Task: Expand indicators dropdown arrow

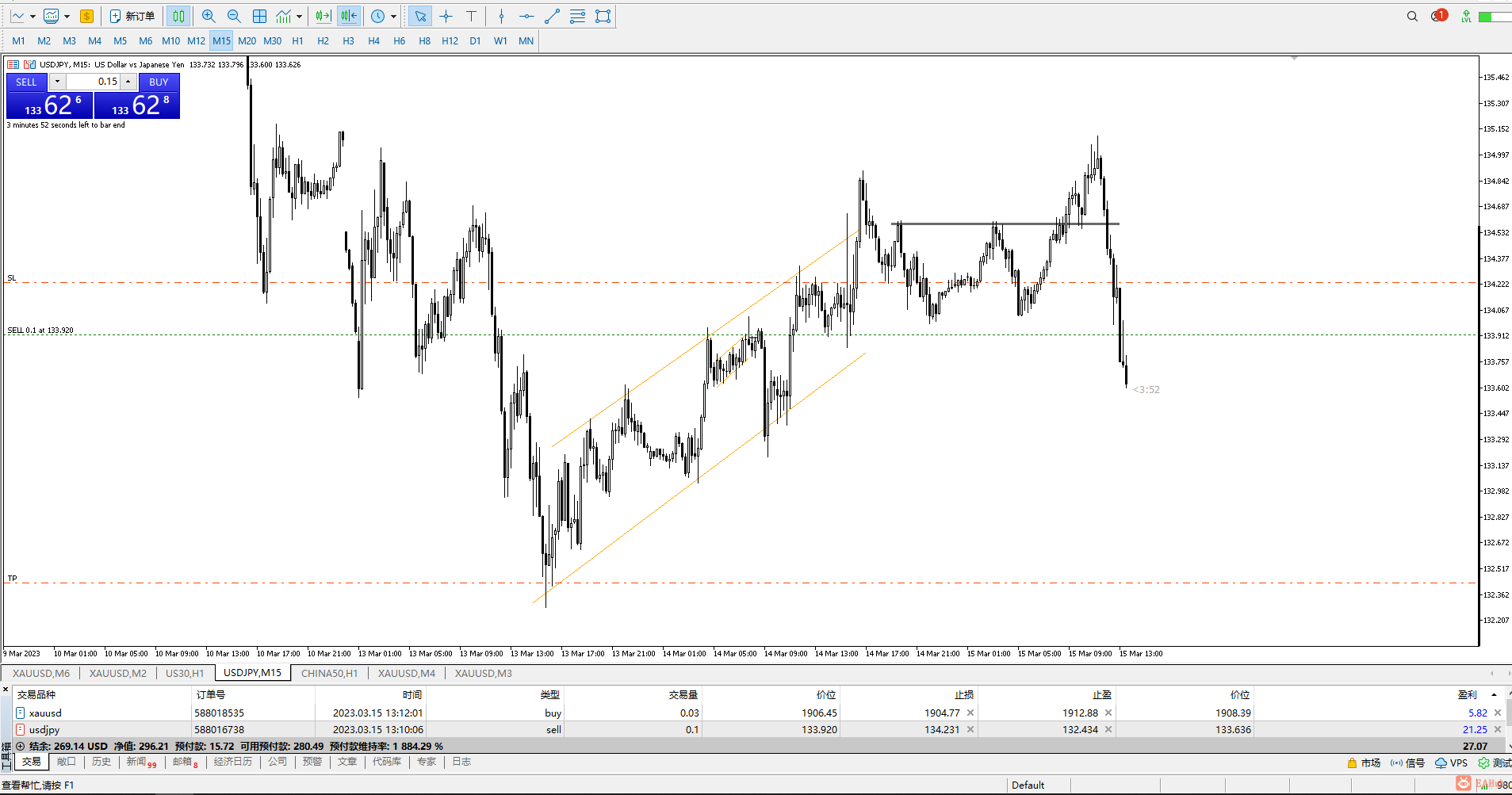Action: (x=299, y=17)
